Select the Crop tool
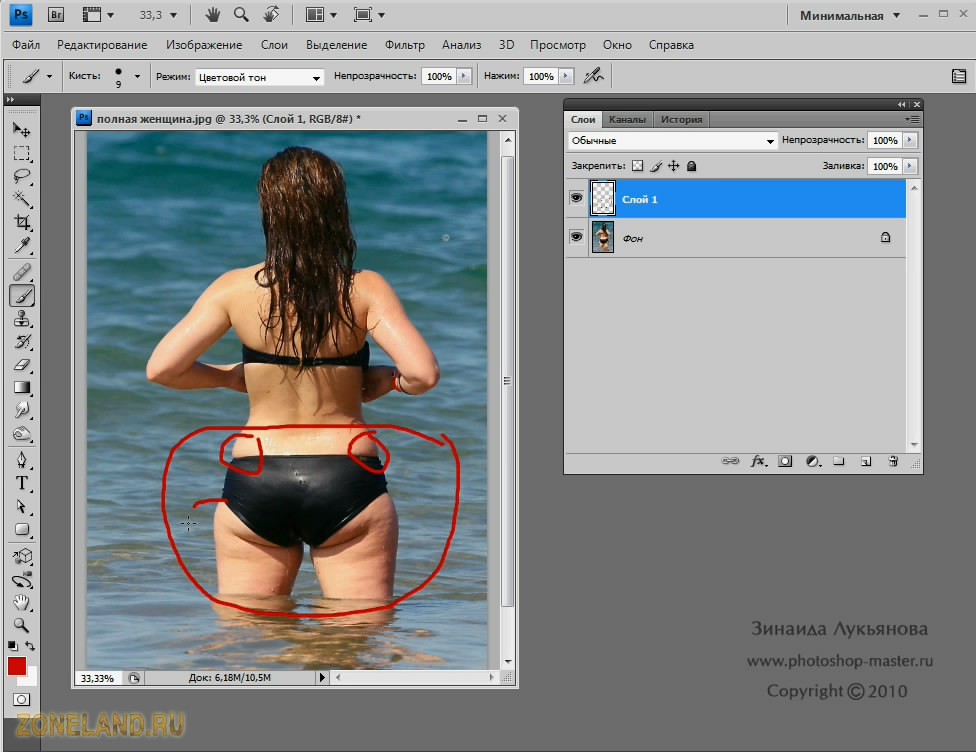This screenshot has height=752, width=976. click(21, 222)
